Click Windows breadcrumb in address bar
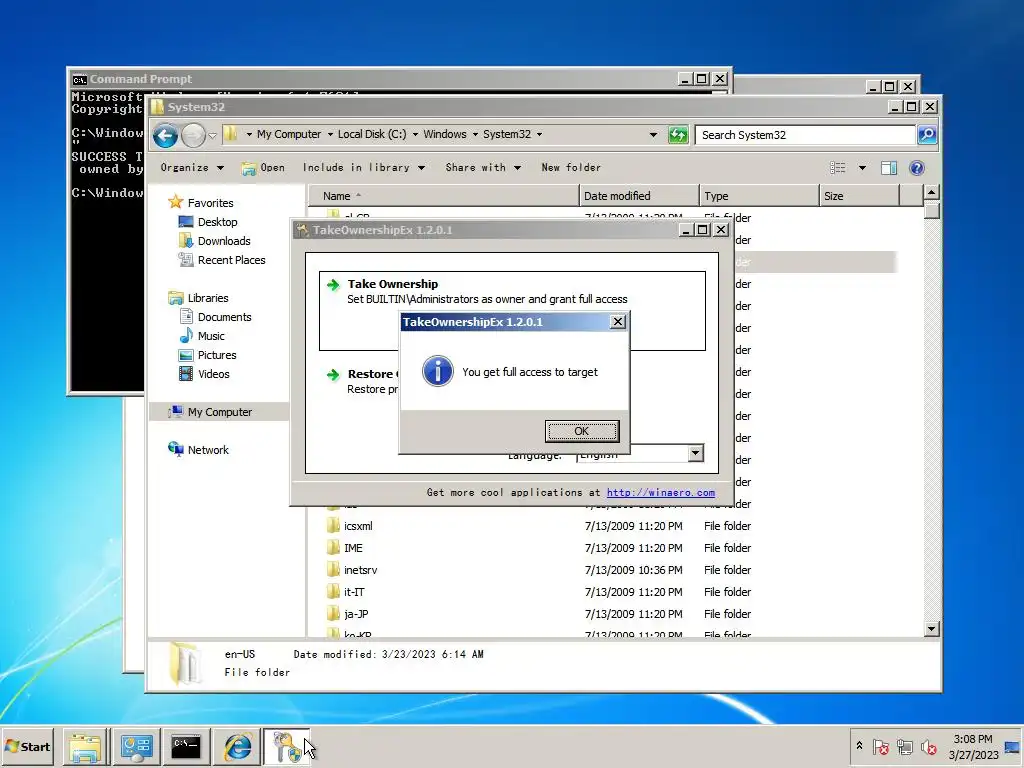Image resolution: width=1024 pixels, height=768 pixels. (445, 134)
